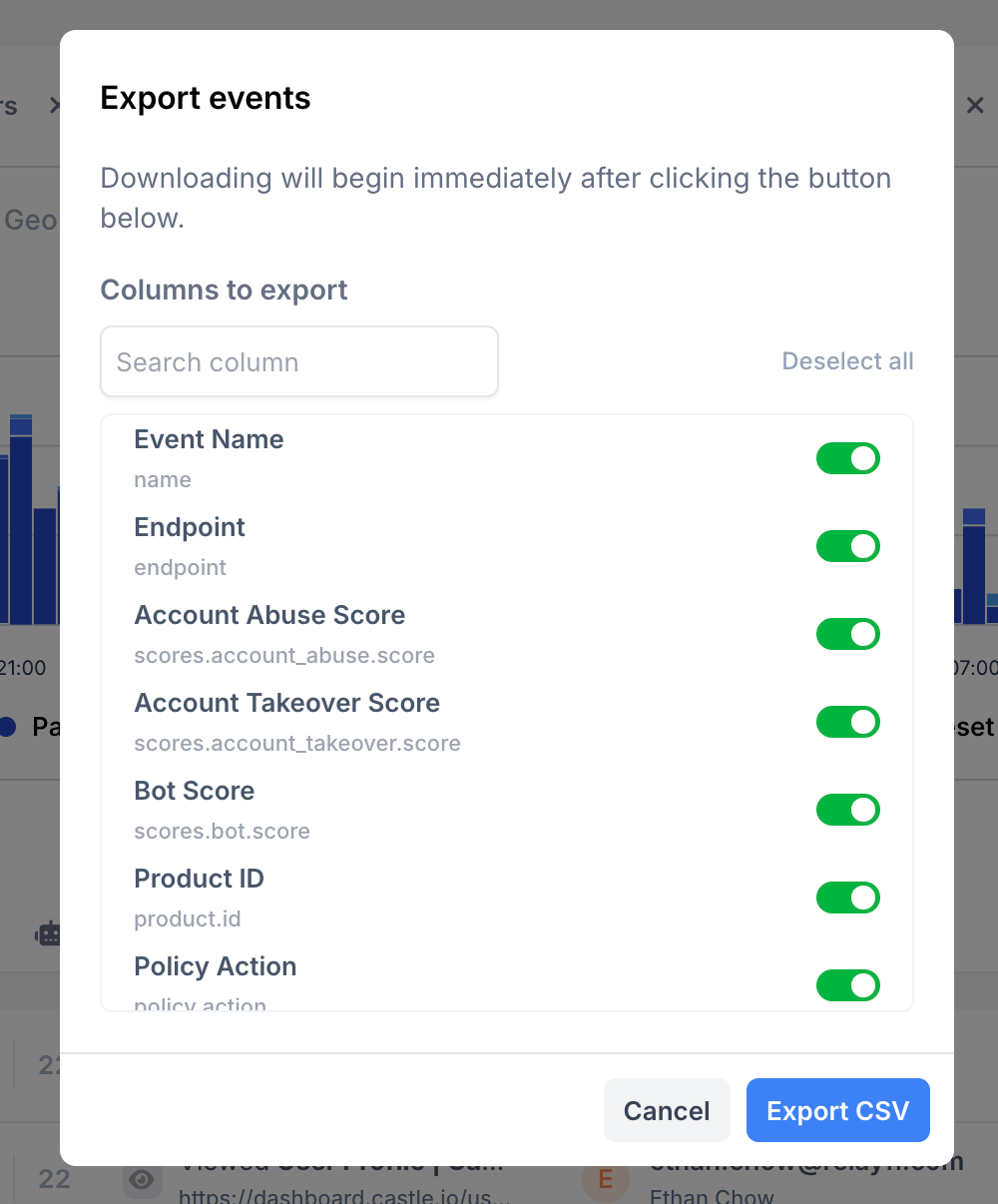Click the Search column input field
The height and width of the screenshot is (1204, 998).
coord(299,361)
